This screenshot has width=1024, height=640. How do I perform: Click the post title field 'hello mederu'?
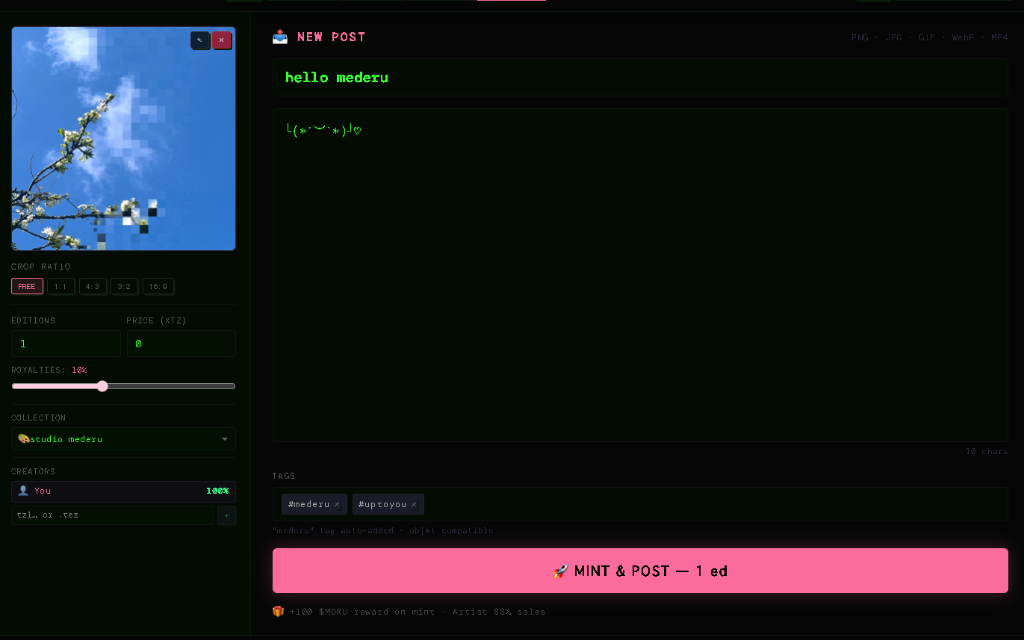coord(640,78)
